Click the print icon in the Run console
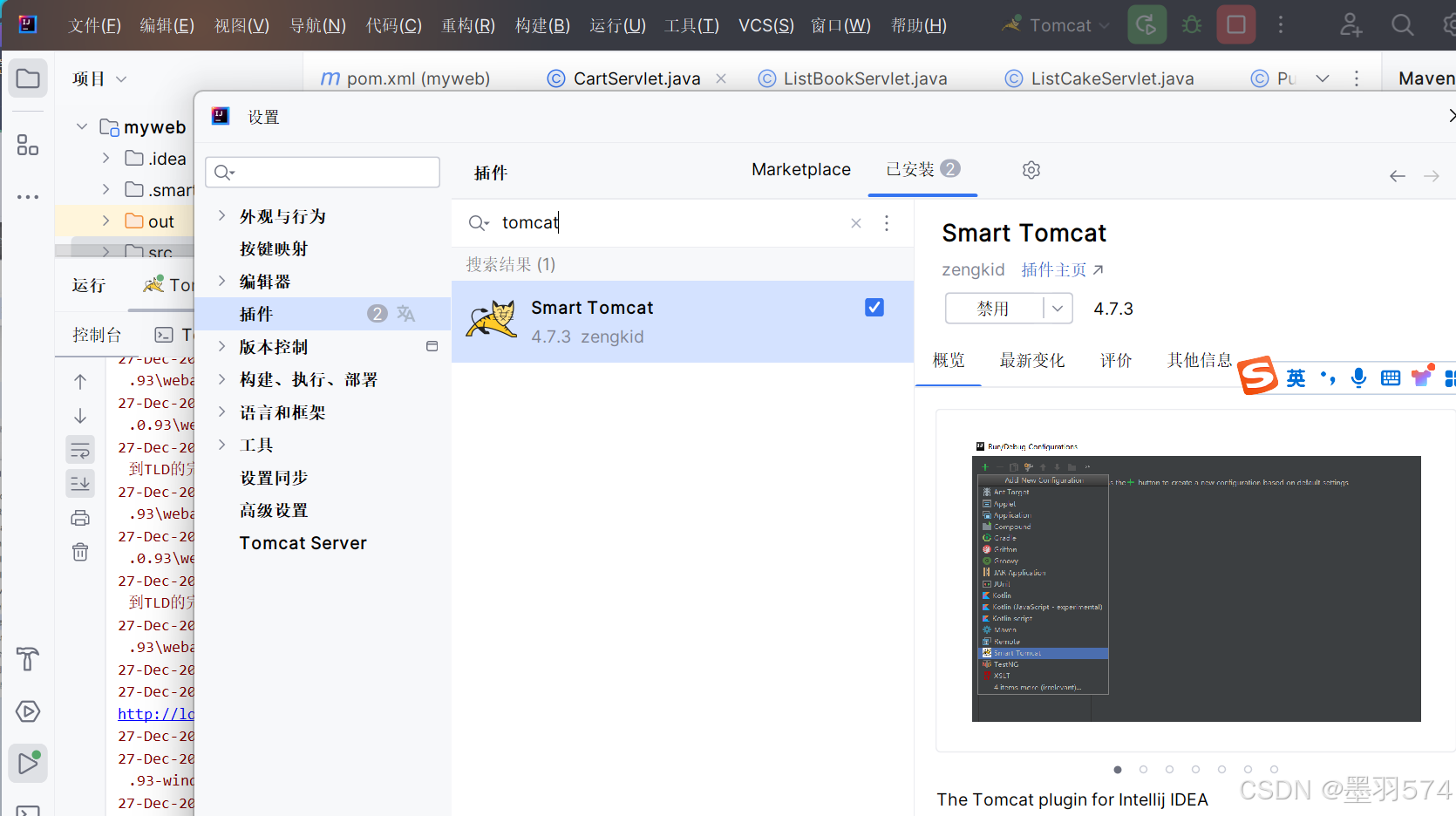This screenshot has height=816, width=1456. (x=80, y=518)
